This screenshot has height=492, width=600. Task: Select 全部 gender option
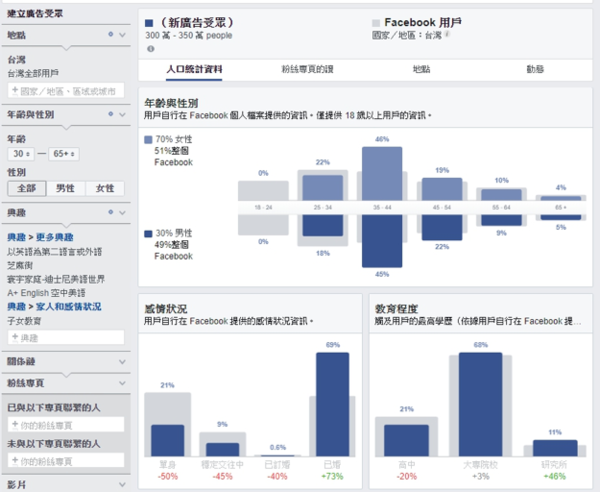pos(26,188)
